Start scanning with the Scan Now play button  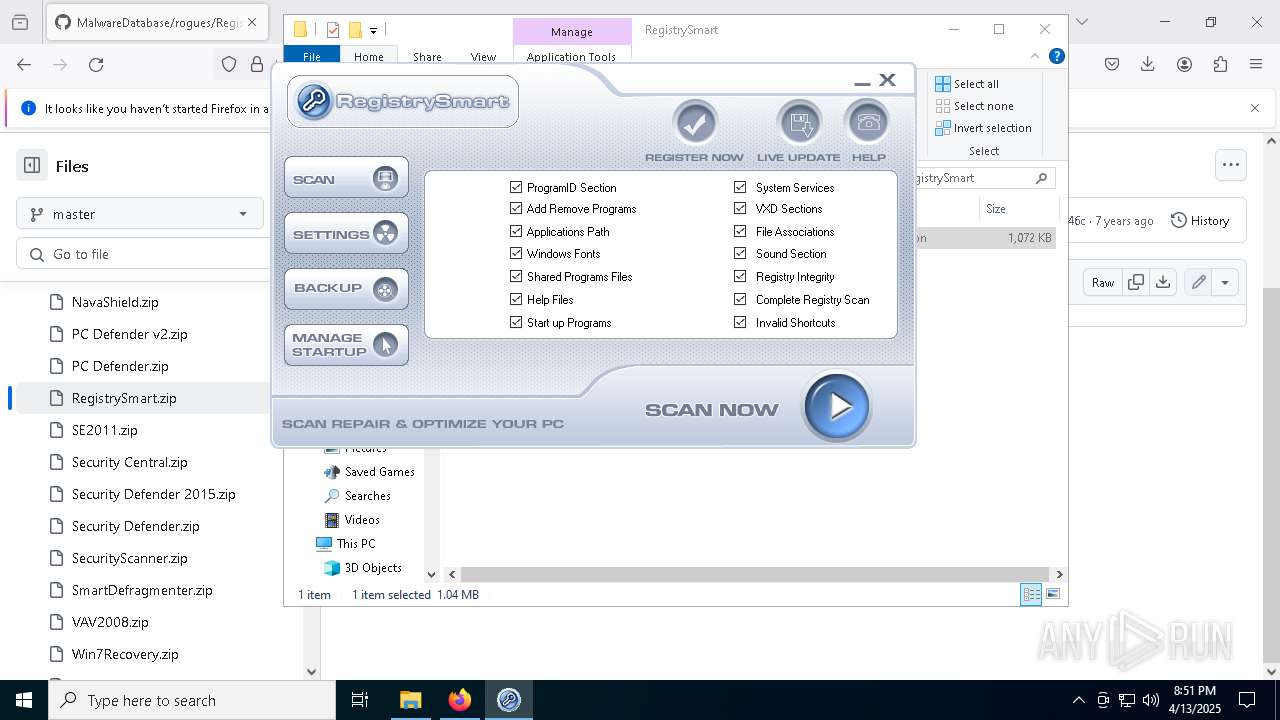pos(837,407)
